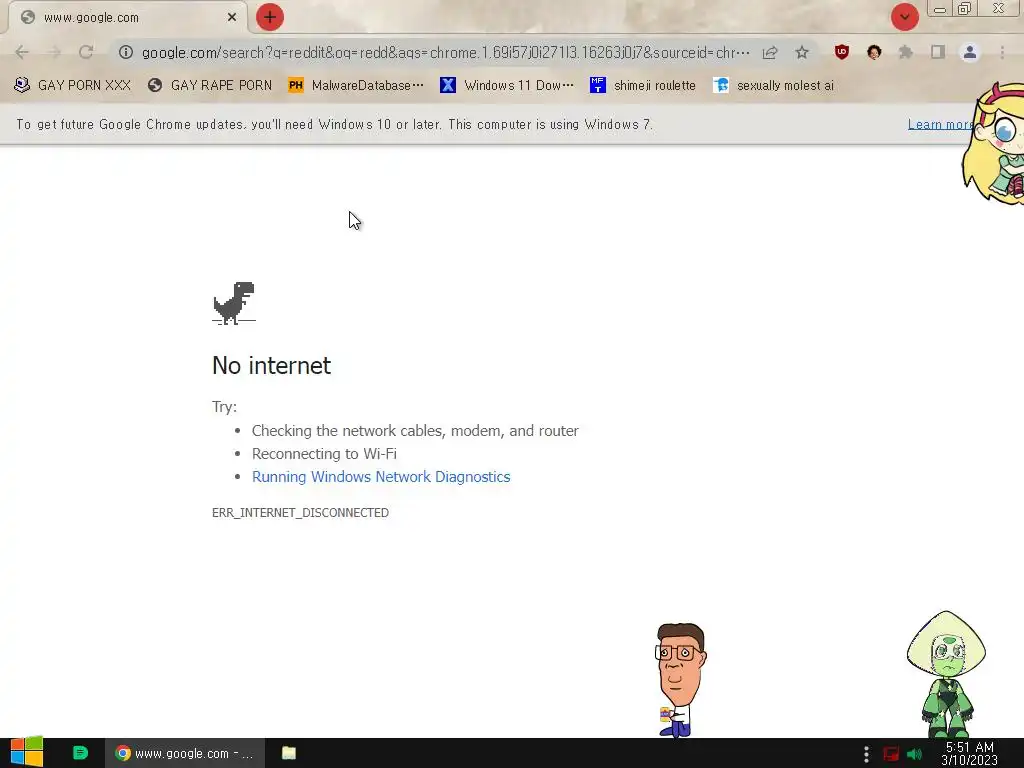The height and width of the screenshot is (768, 1024).
Task: Click the offline dinosaur icon
Action: click(234, 303)
